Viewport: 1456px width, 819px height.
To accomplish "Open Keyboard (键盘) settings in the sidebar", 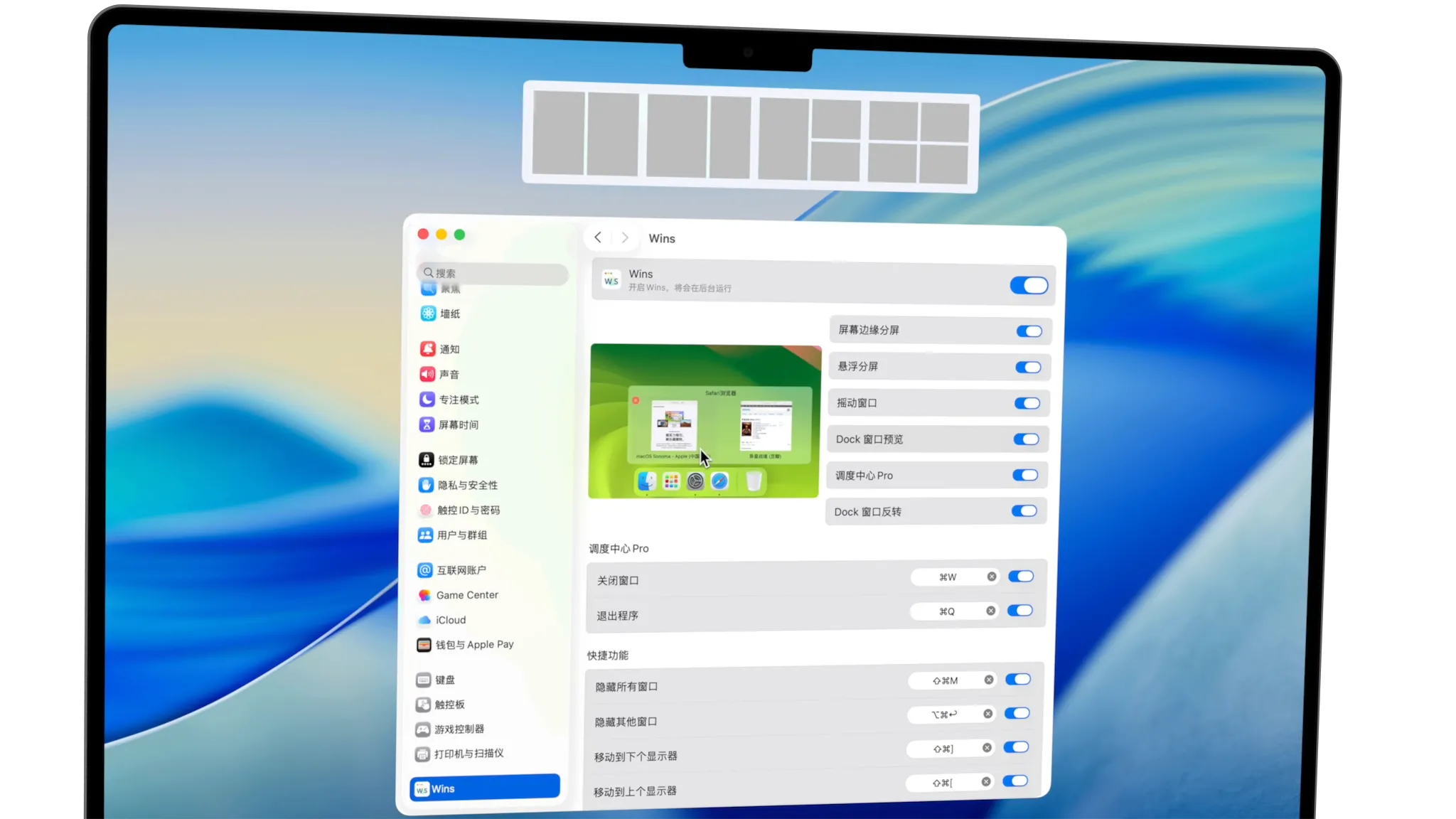I will 444,680.
